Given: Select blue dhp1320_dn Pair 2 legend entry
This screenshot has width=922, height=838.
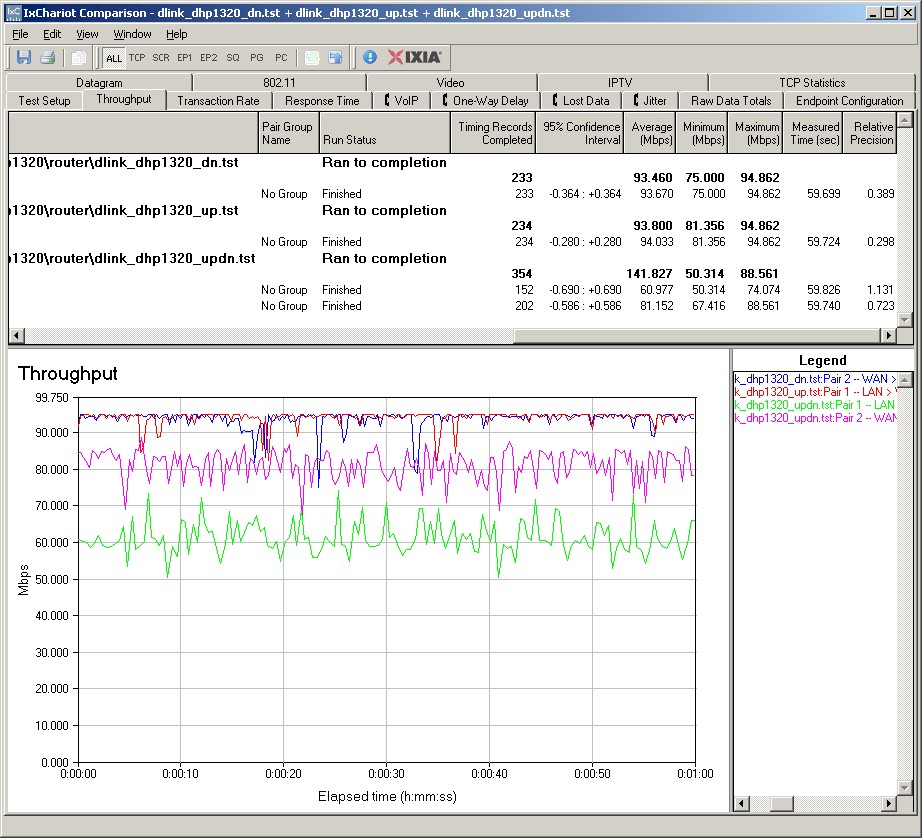Looking at the screenshot, I should (x=815, y=379).
